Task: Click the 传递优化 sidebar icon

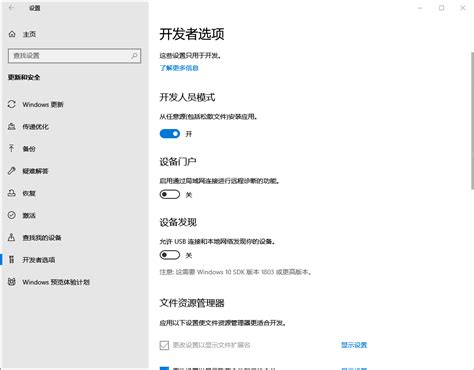Action: (12, 127)
